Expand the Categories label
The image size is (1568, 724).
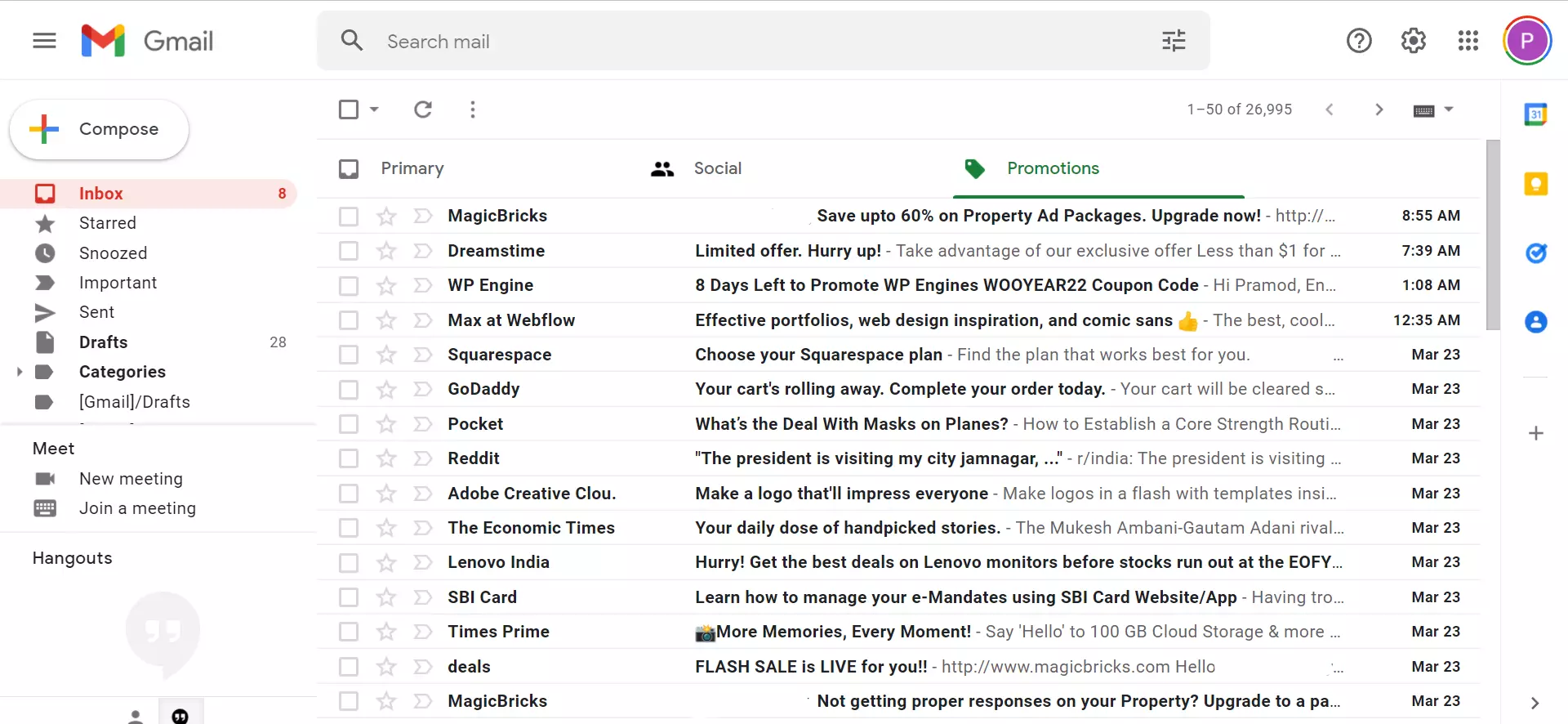20,372
